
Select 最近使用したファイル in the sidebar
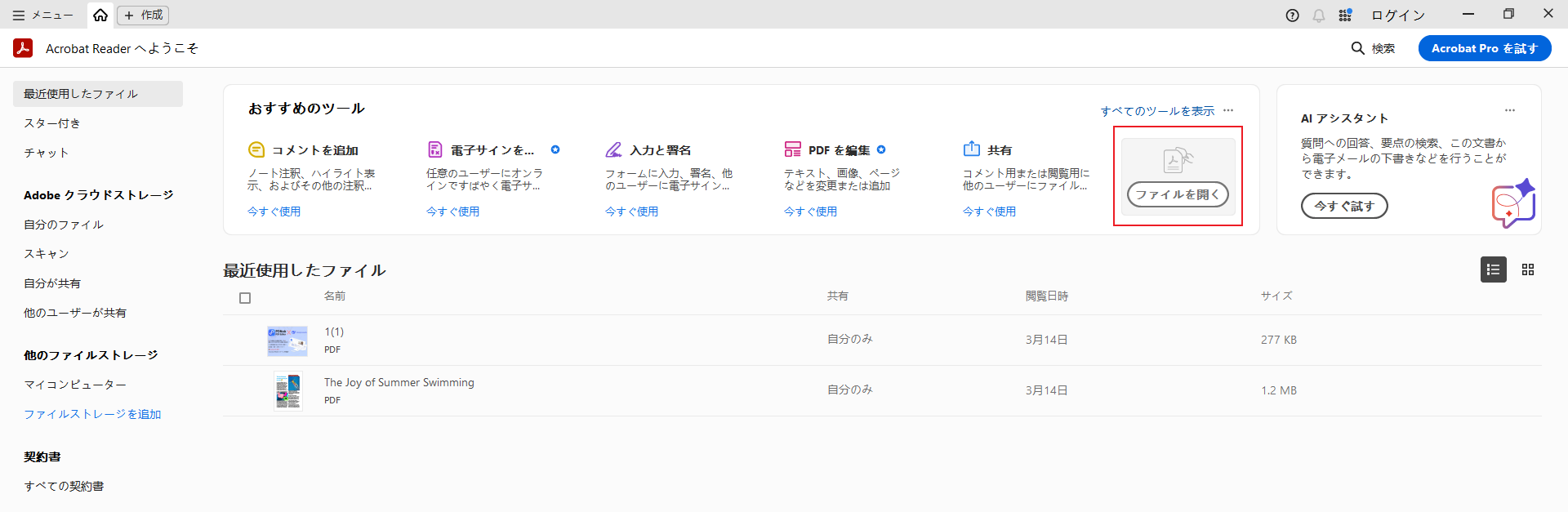[98, 94]
